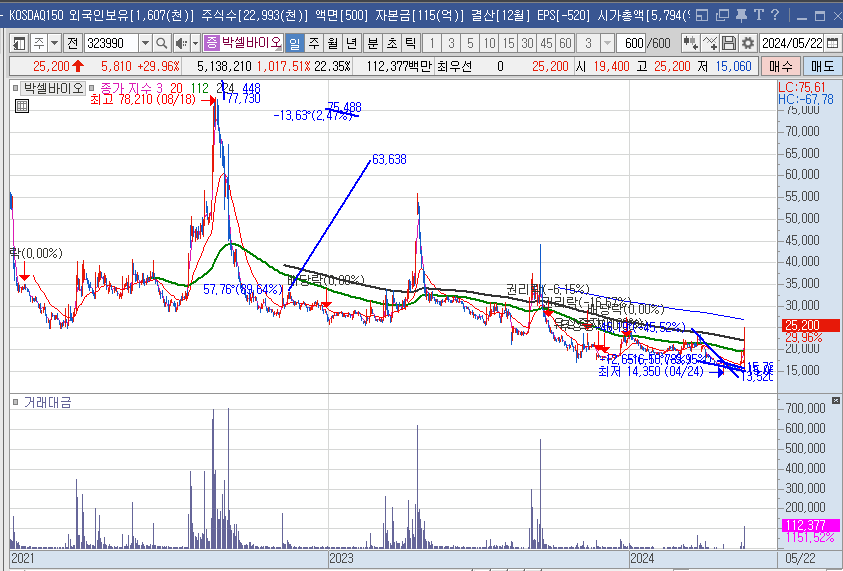This screenshot has height=571, width=843.
Task: Click the 63,638 trendline price label
Action: tap(389, 159)
